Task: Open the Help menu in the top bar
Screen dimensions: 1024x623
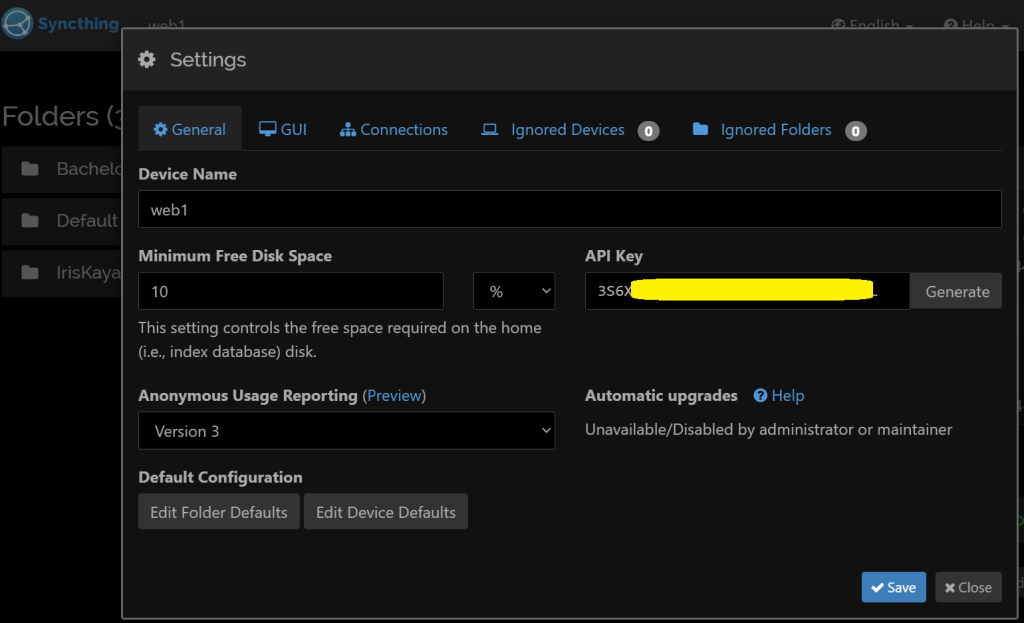Action: [971, 24]
